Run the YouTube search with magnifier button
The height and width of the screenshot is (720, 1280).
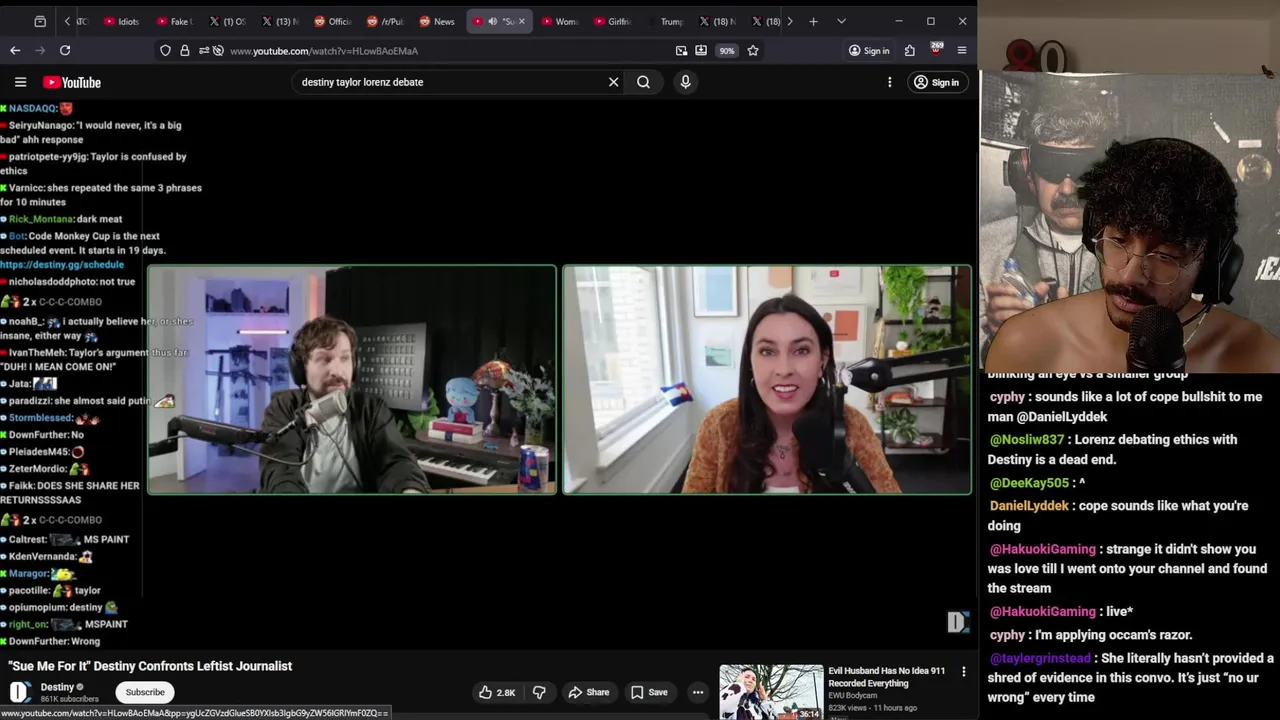pyautogui.click(x=643, y=82)
